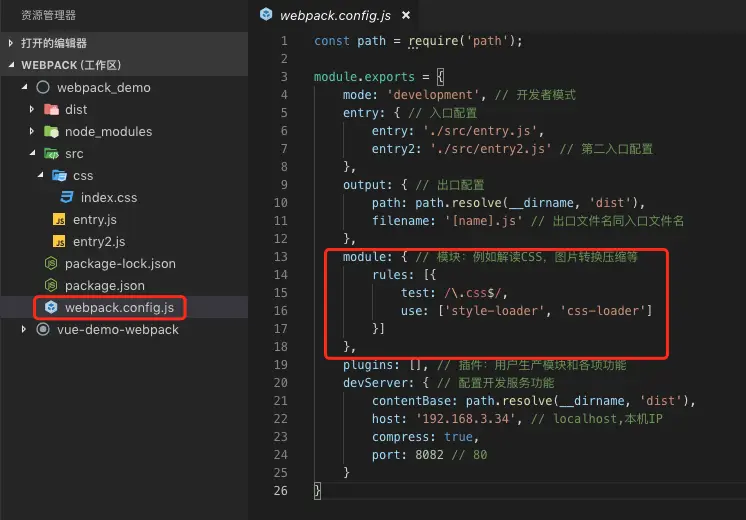Open entry.js in the explorer
The image size is (746, 520).
point(95,220)
